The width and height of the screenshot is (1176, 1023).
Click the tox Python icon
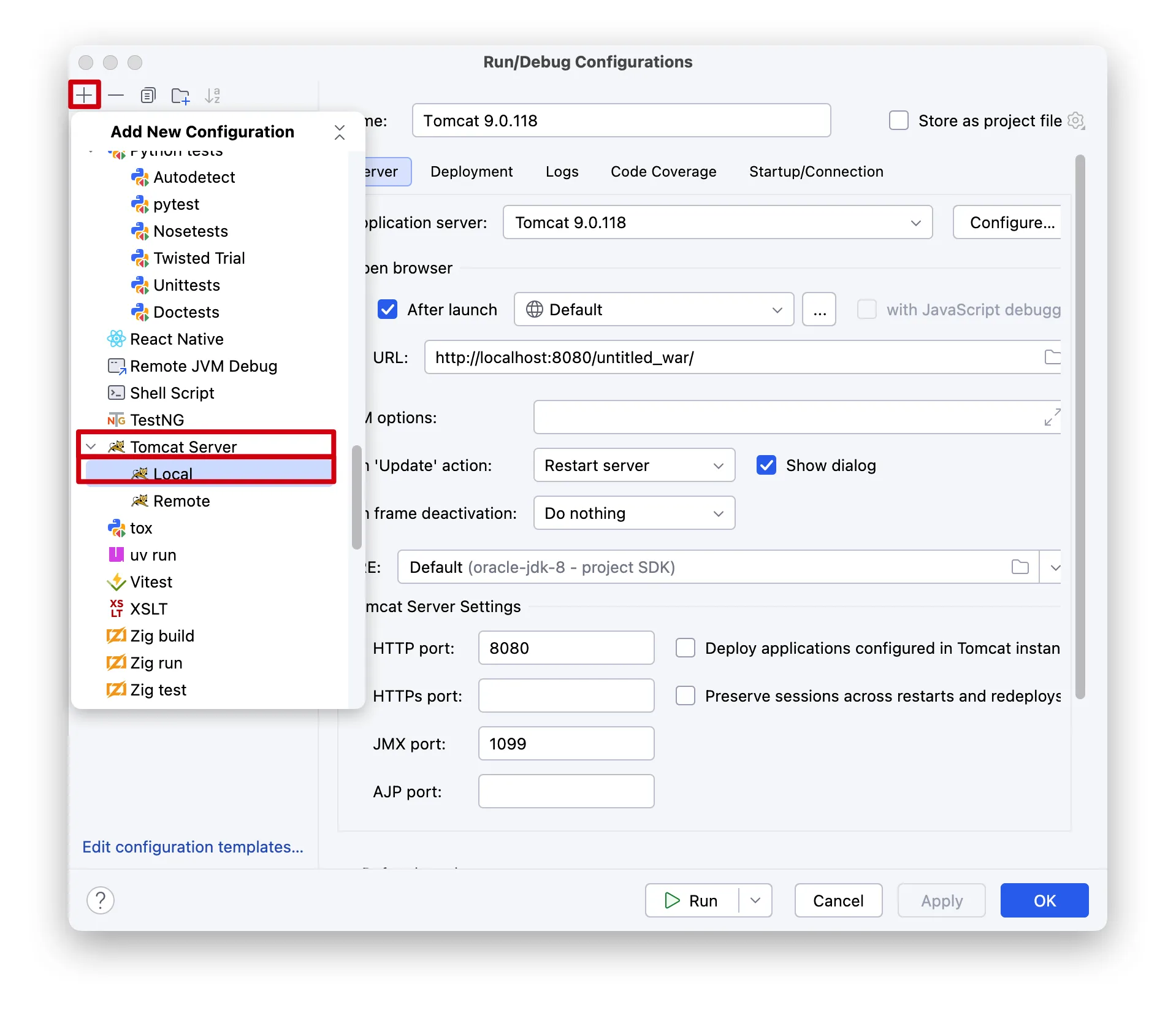tap(116, 528)
